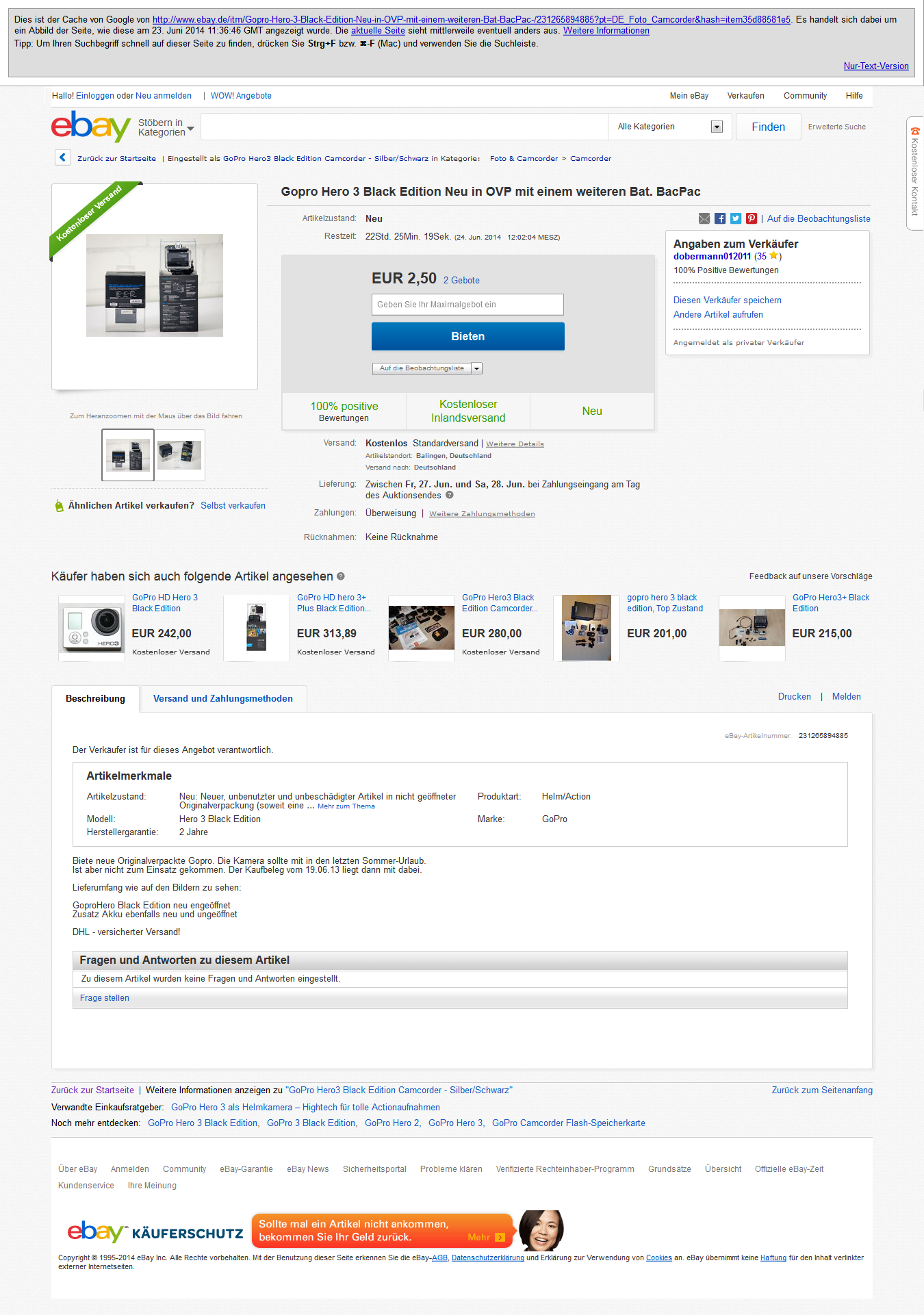Select the second product thumbnail image
Screen dimensions: 924x1315
pos(179,455)
